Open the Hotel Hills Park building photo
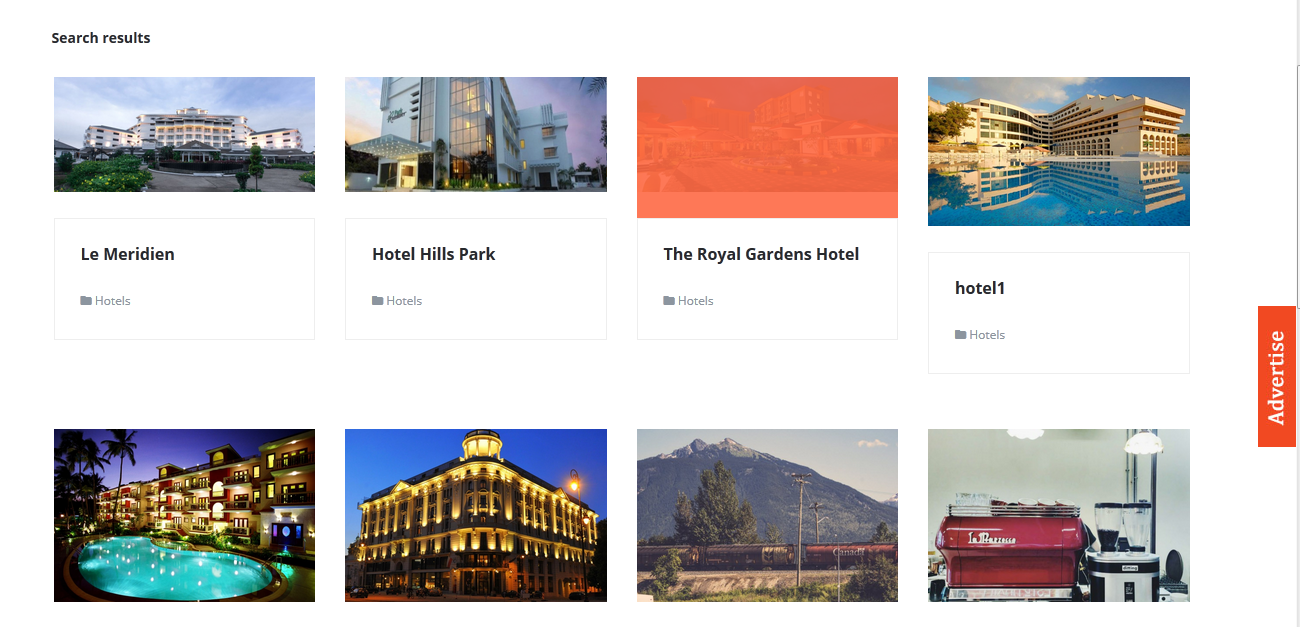 [x=476, y=134]
